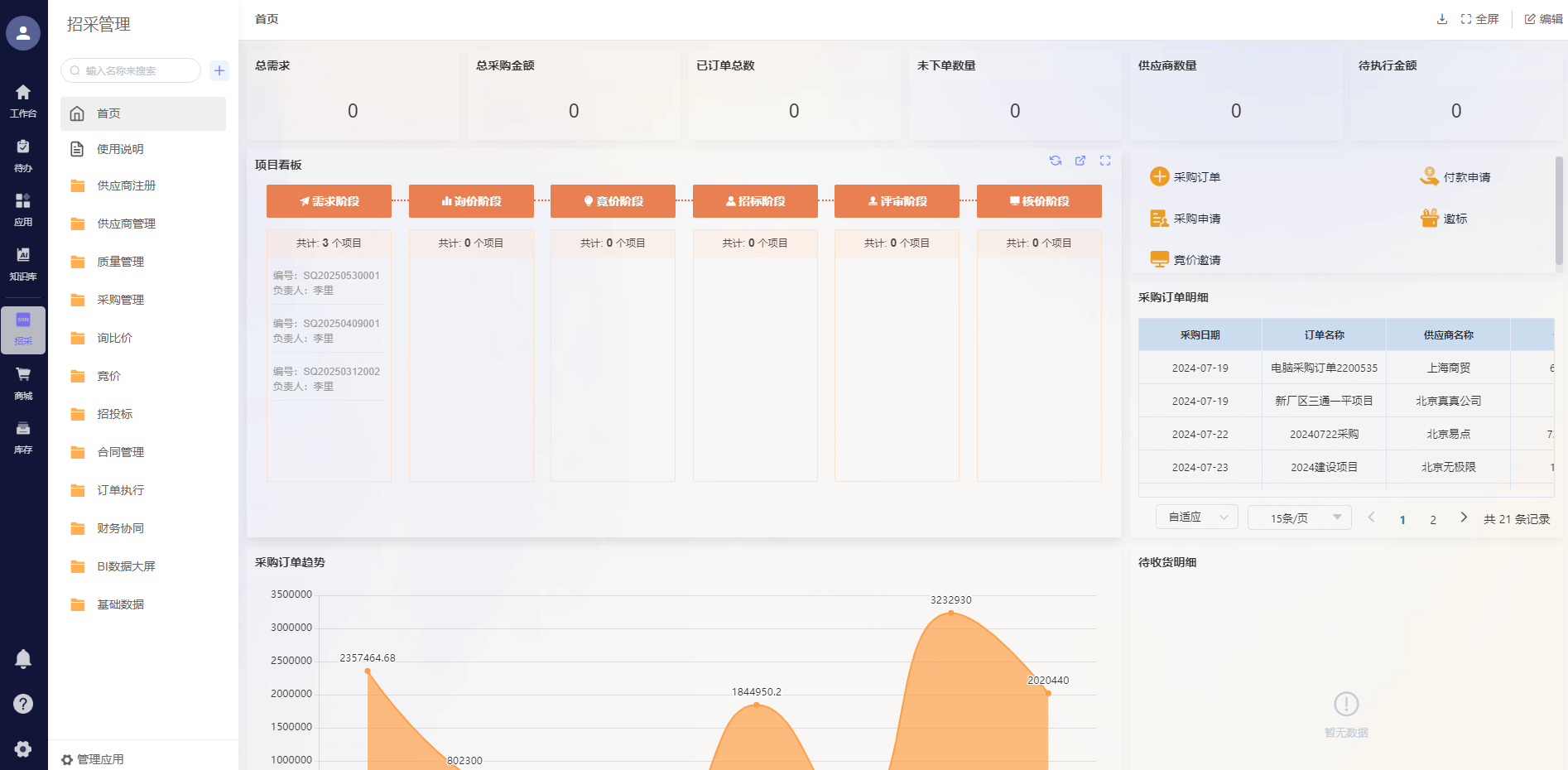
Task: Expand the 采购管理 folder
Action: pyautogui.click(x=120, y=300)
